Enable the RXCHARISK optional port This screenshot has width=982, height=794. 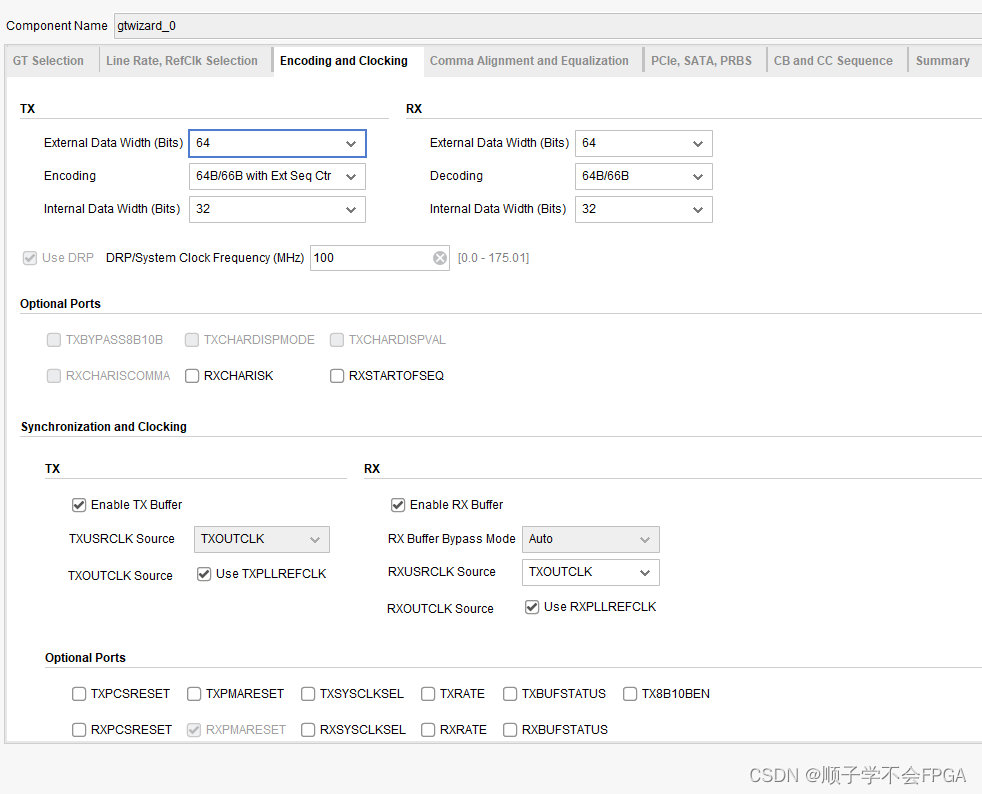coord(192,376)
